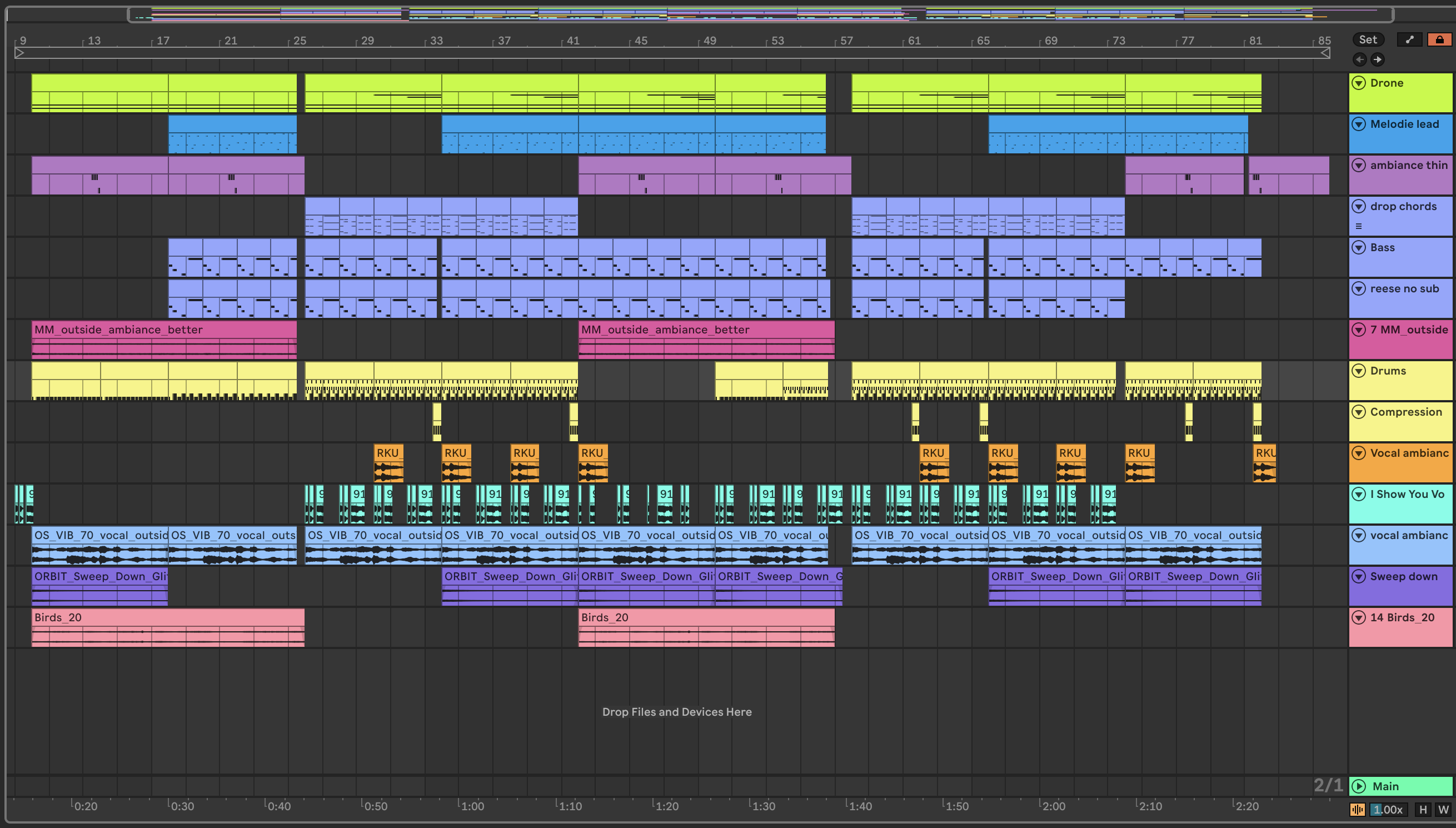Fold the drop chords track
The width and height of the screenshot is (1456, 828).
coord(1359,206)
